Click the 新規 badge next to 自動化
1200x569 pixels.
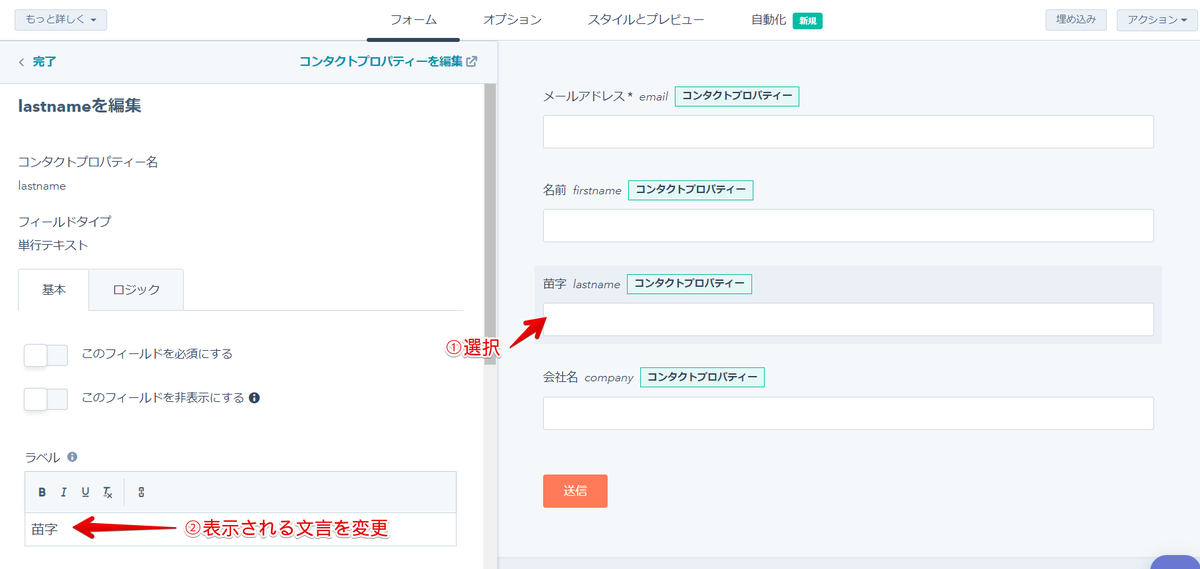807,20
